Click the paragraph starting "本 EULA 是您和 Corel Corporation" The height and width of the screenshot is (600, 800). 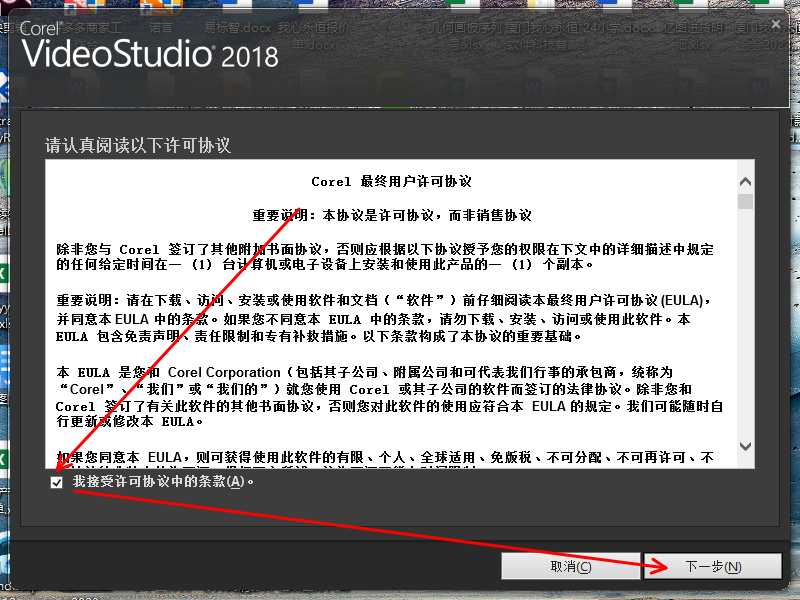point(389,397)
